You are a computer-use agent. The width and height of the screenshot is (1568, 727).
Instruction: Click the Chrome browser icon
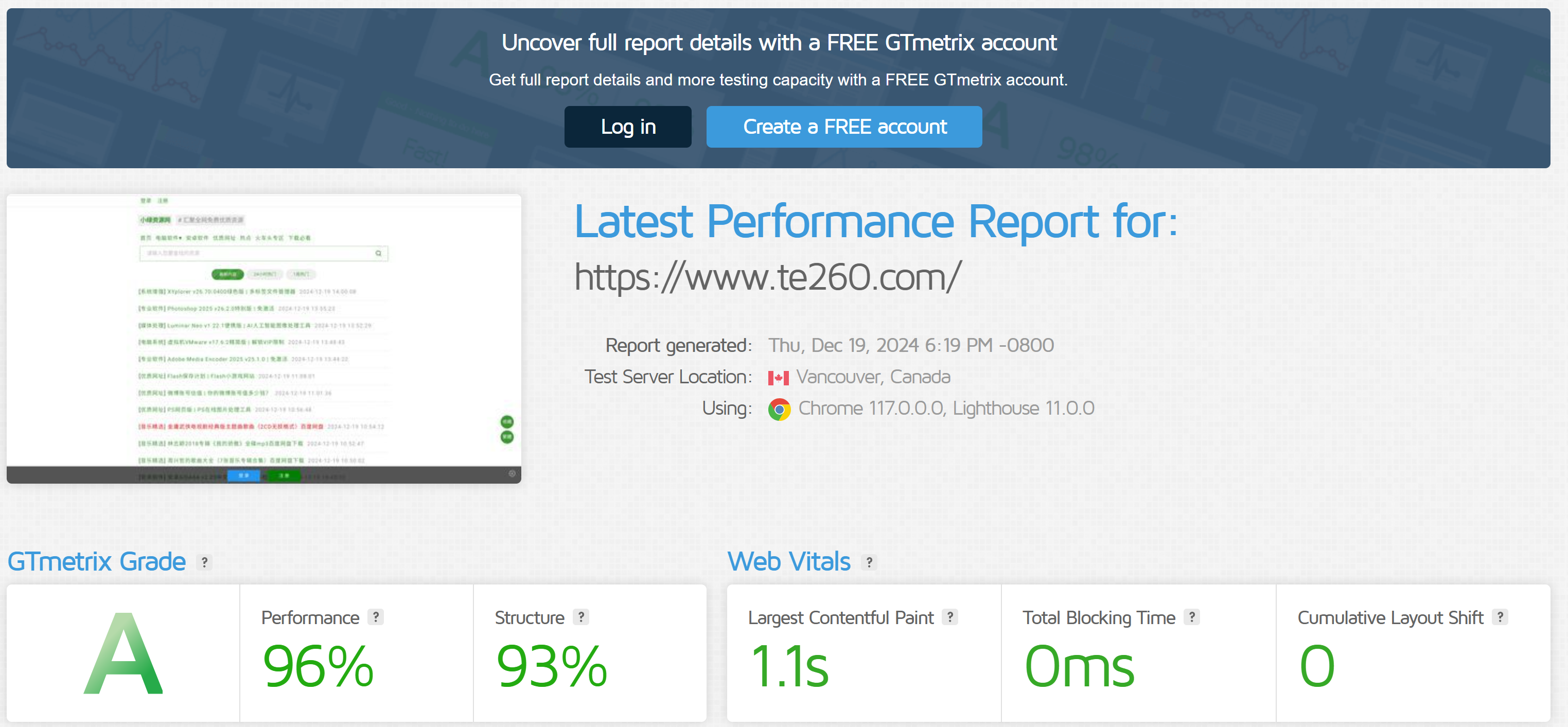779,410
